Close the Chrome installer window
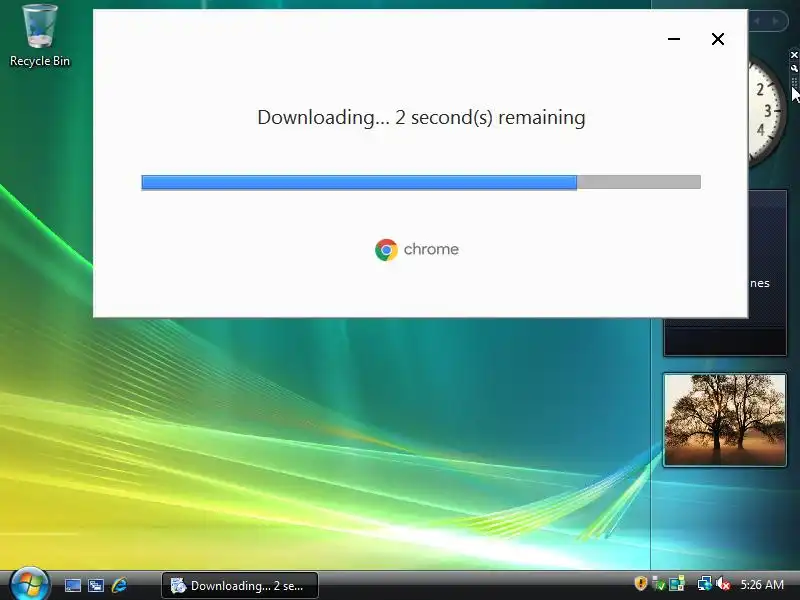Viewport: 800px width, 600px height. [718, 39]
